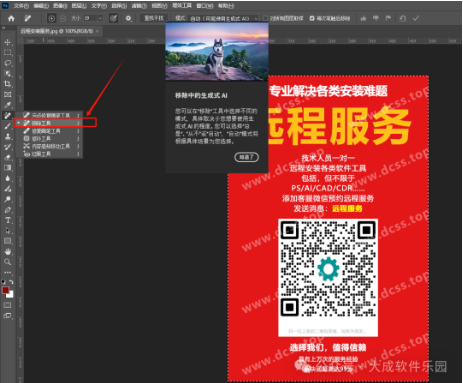Close the 远程安装服务.jpg document tab
Image resolution: width=463 pixels, height=383 pixels.
97,31
